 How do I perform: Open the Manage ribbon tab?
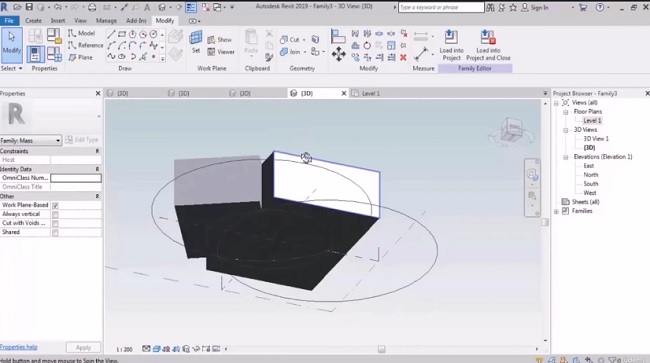(106, 20)
